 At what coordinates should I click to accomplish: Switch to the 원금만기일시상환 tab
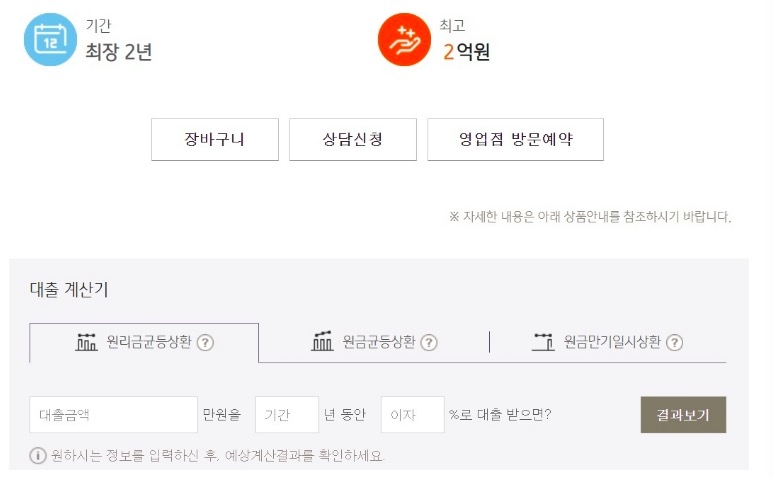click(x=608, y=342)
